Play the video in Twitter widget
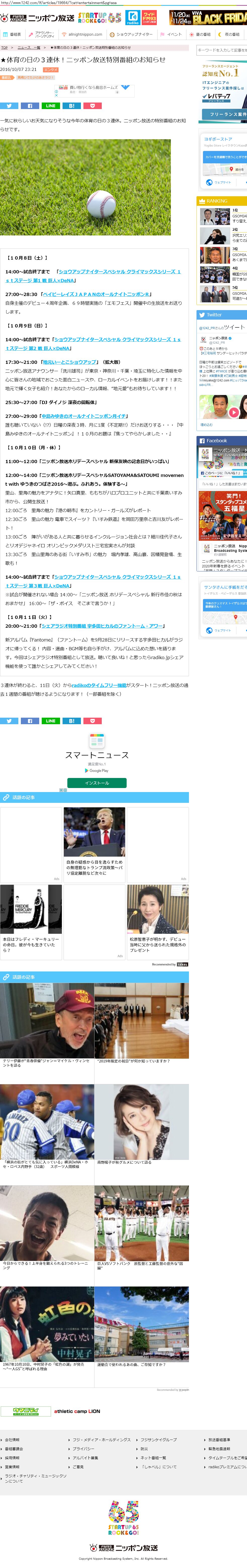Screen dimensions: 247x1568 point(234,413)
